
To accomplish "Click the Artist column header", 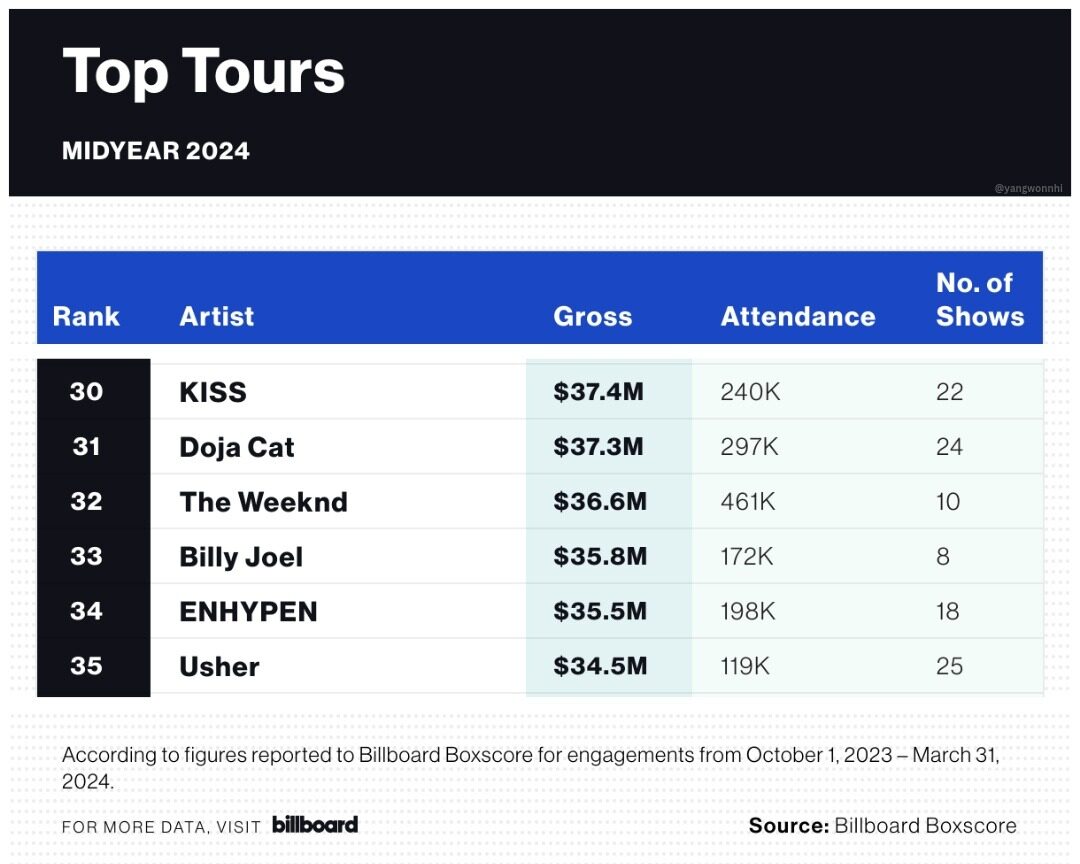I will [217, 317].
